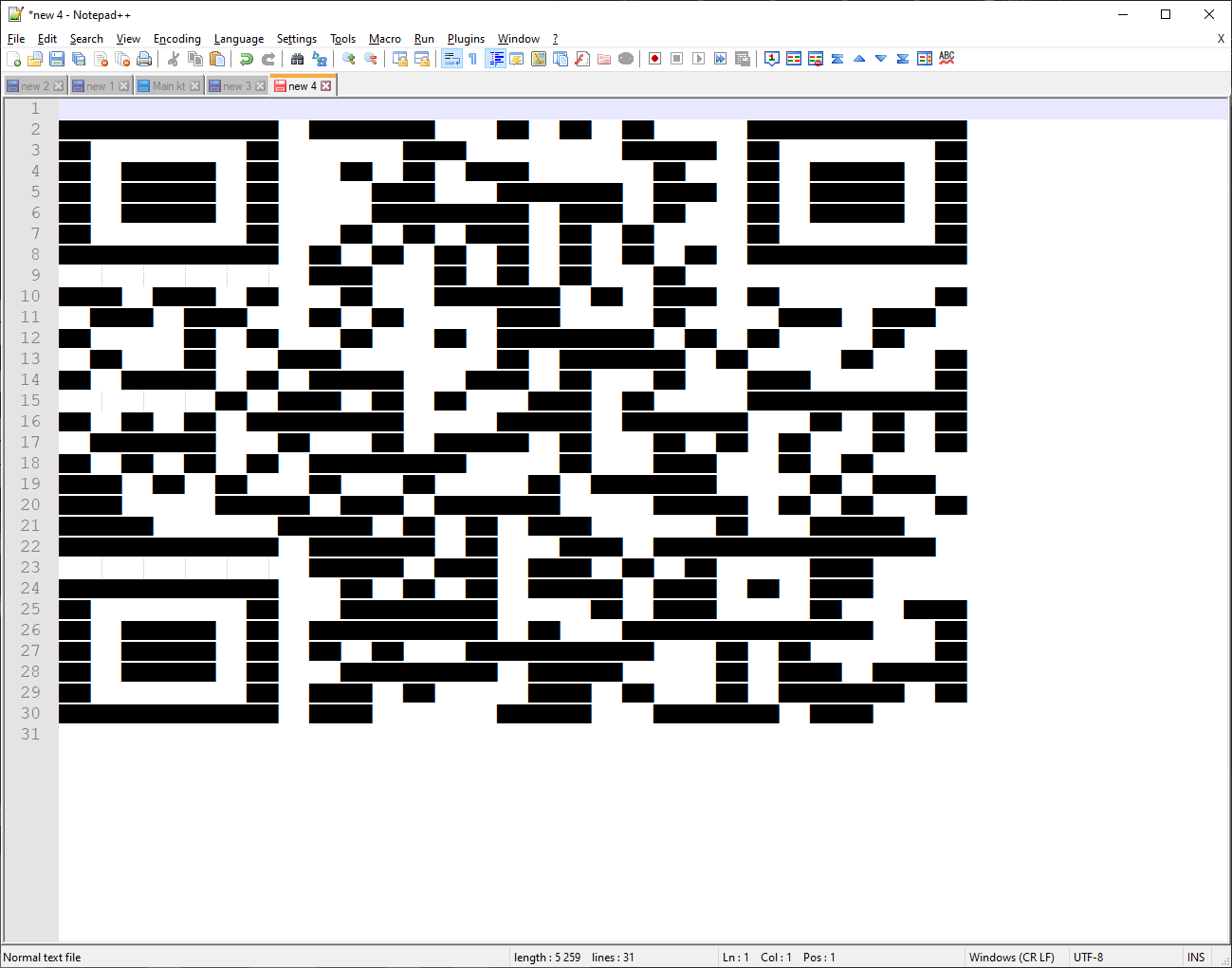The height and width of the screenshot is (968, 1232).
Task: Click the 'length : 5 259' status text
Action: coord(547,958)
